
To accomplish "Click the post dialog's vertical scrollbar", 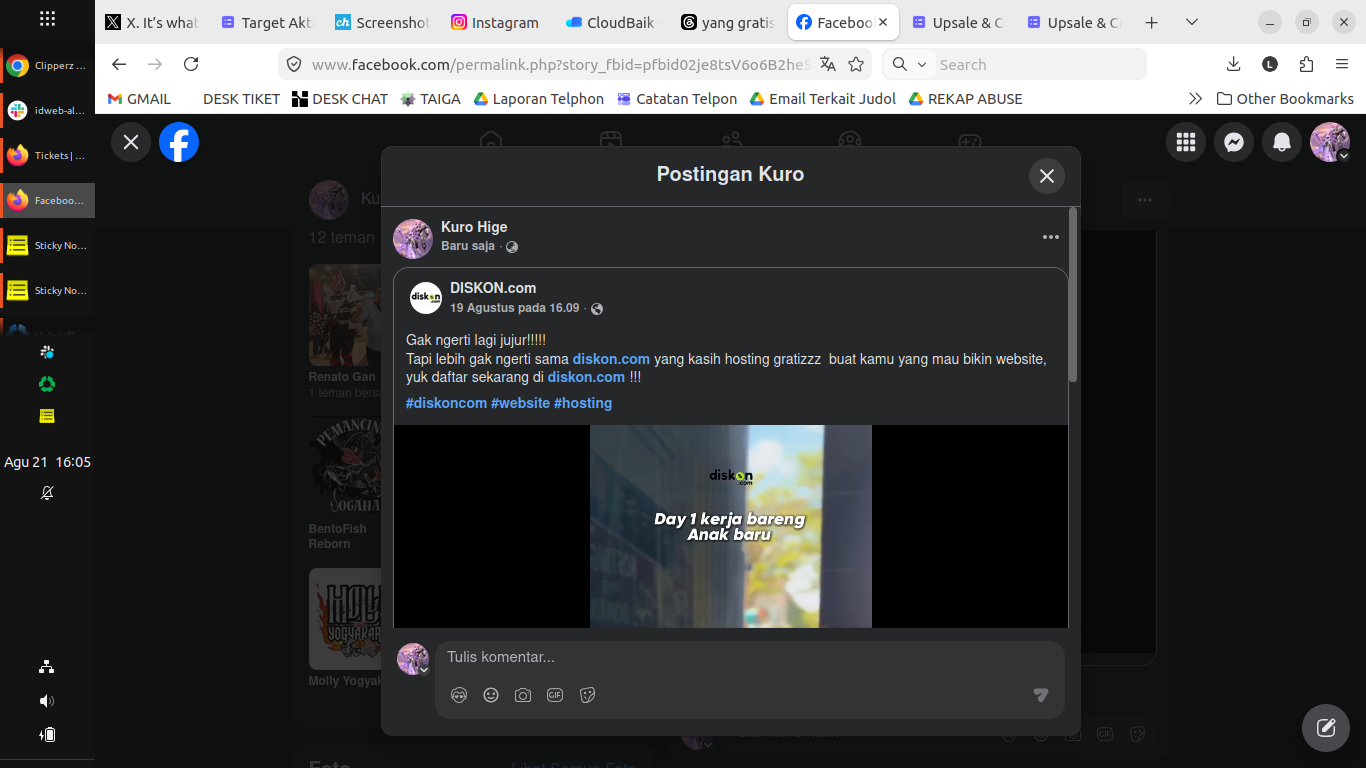I will pyautogui.click(x=1073, y=295).
